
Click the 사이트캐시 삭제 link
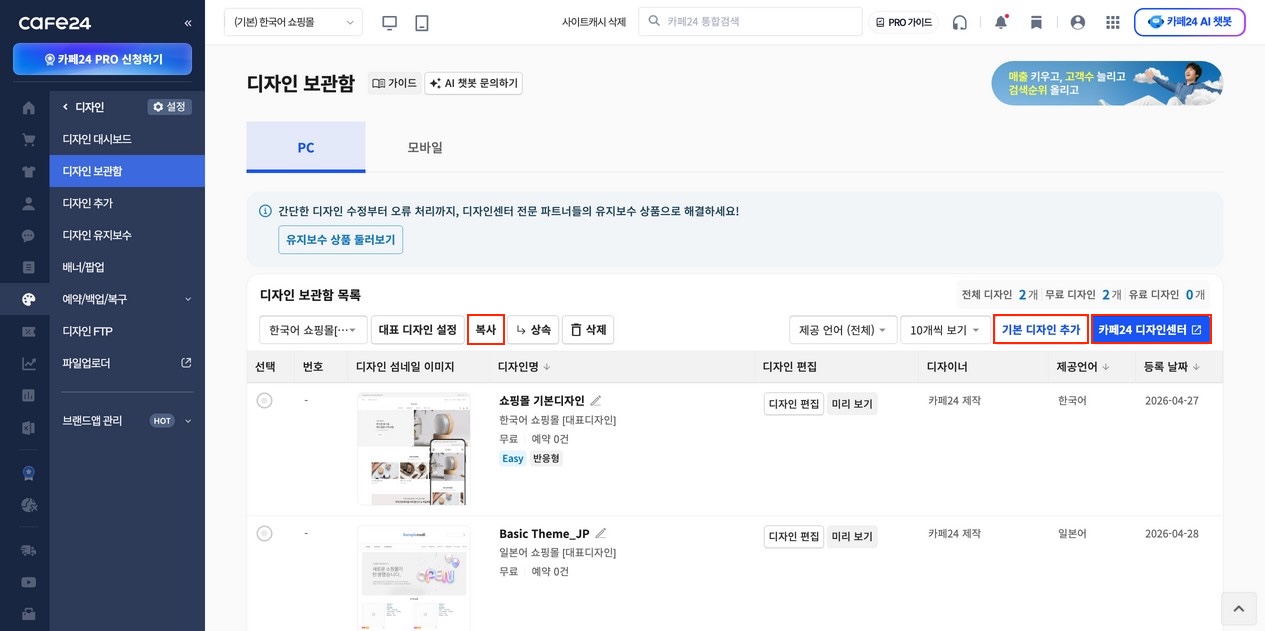(594, 22)
